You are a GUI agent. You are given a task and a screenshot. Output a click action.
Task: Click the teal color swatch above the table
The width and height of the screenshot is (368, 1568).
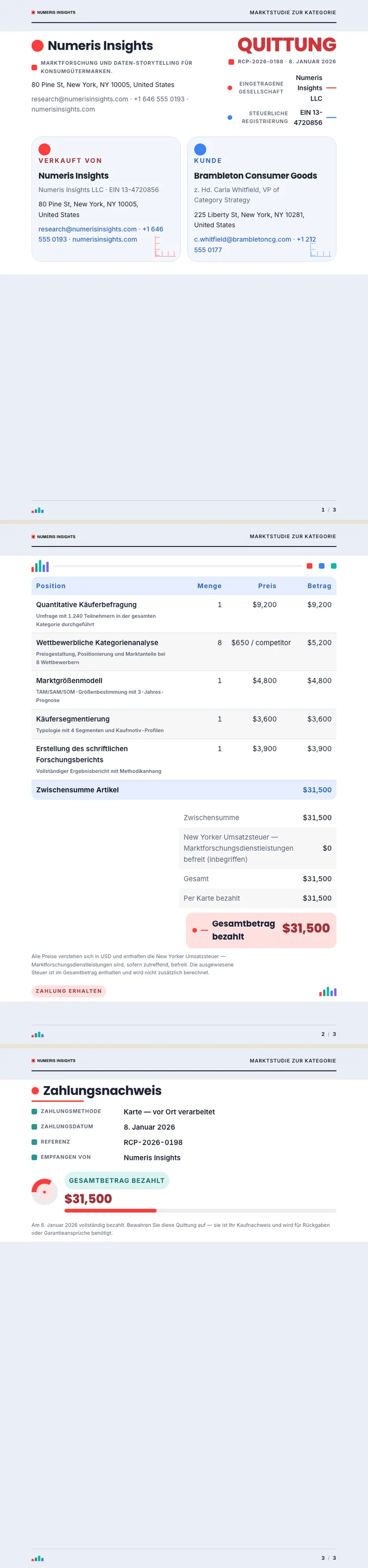click(x=333, y=566)
